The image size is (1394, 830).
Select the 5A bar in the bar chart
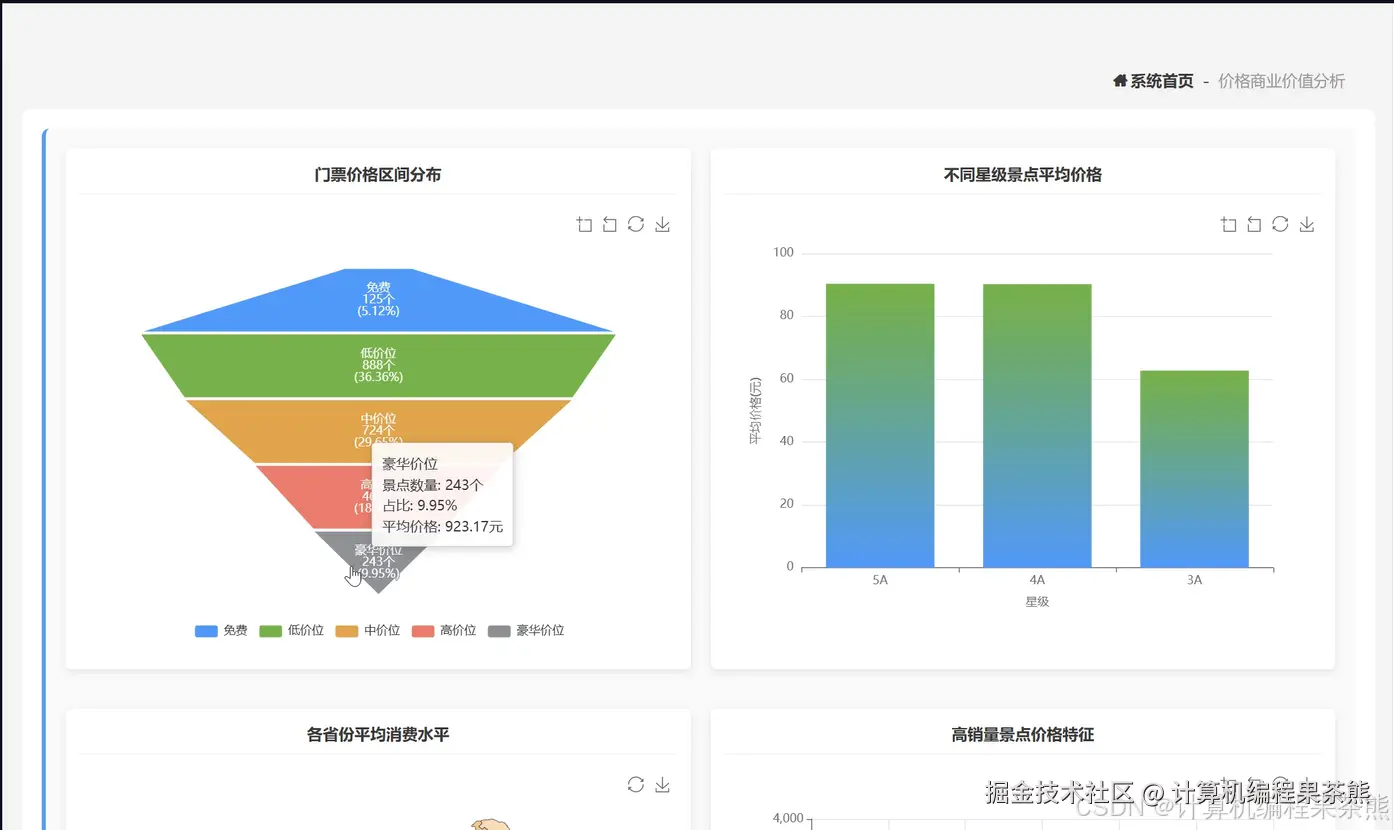pyautogui.click(x=879, y=425)
